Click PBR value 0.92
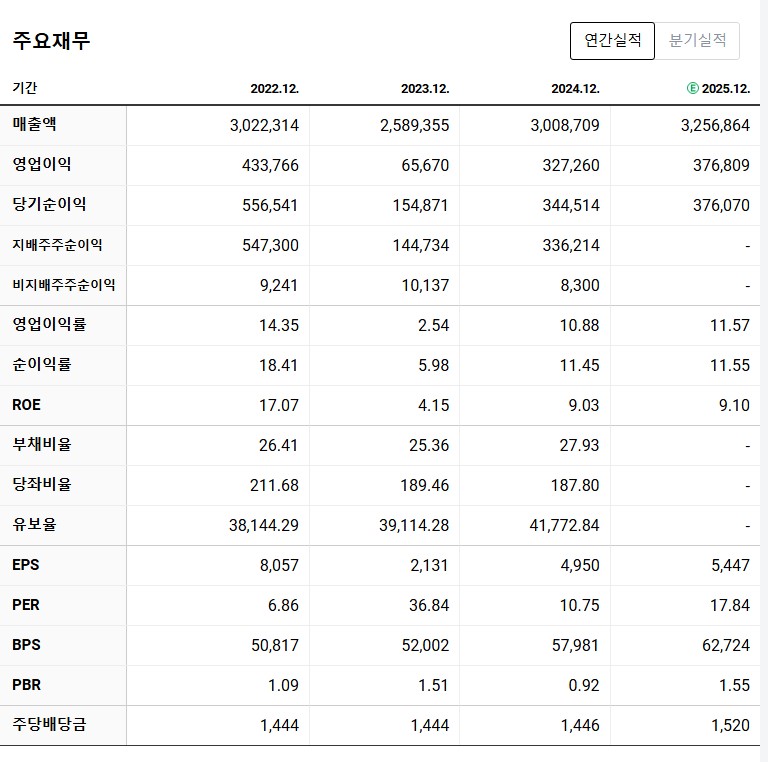Screen dimensions: 768x762 tap(584, 686)
